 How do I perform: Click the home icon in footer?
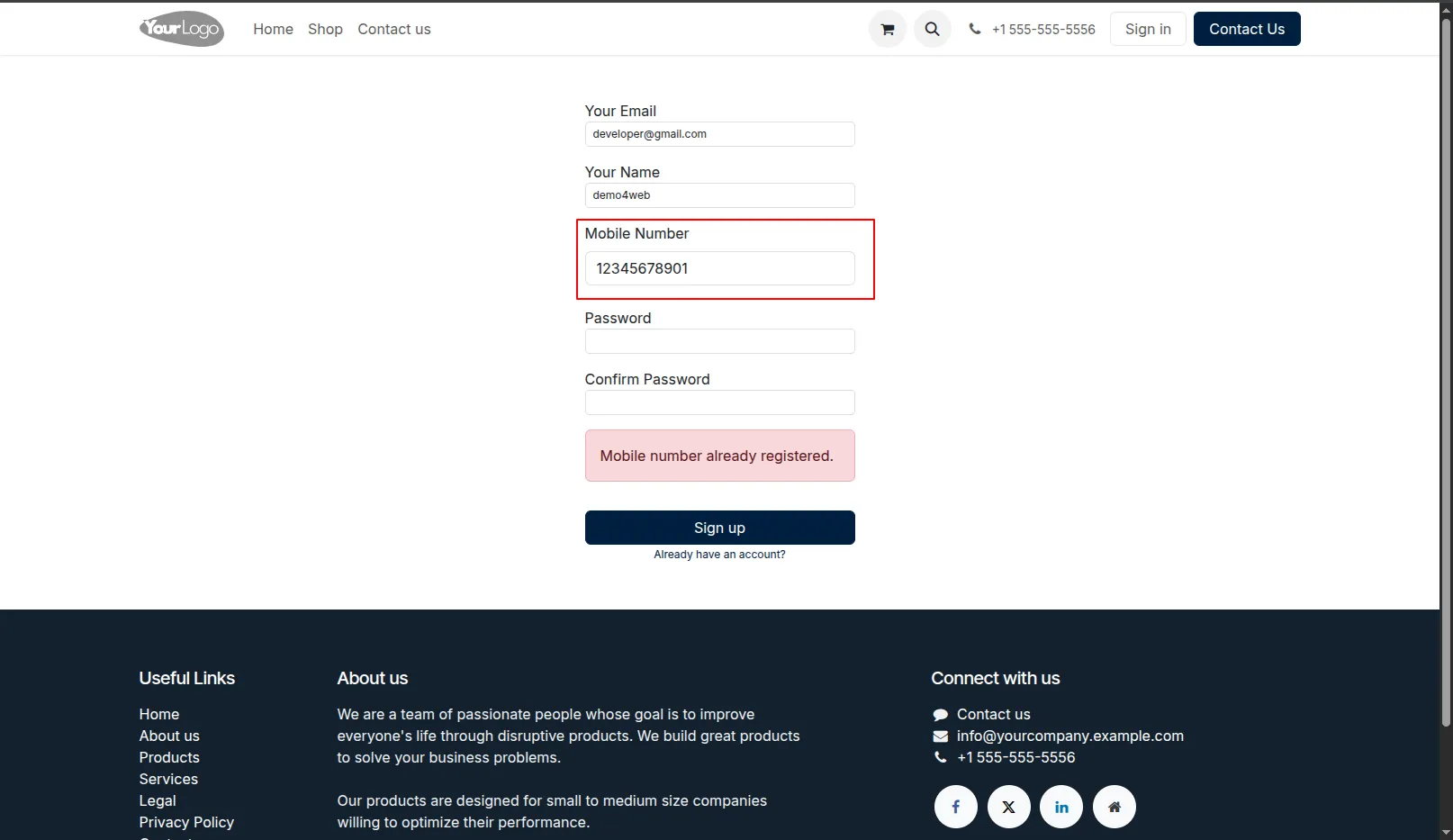(x=1115, y=807)
